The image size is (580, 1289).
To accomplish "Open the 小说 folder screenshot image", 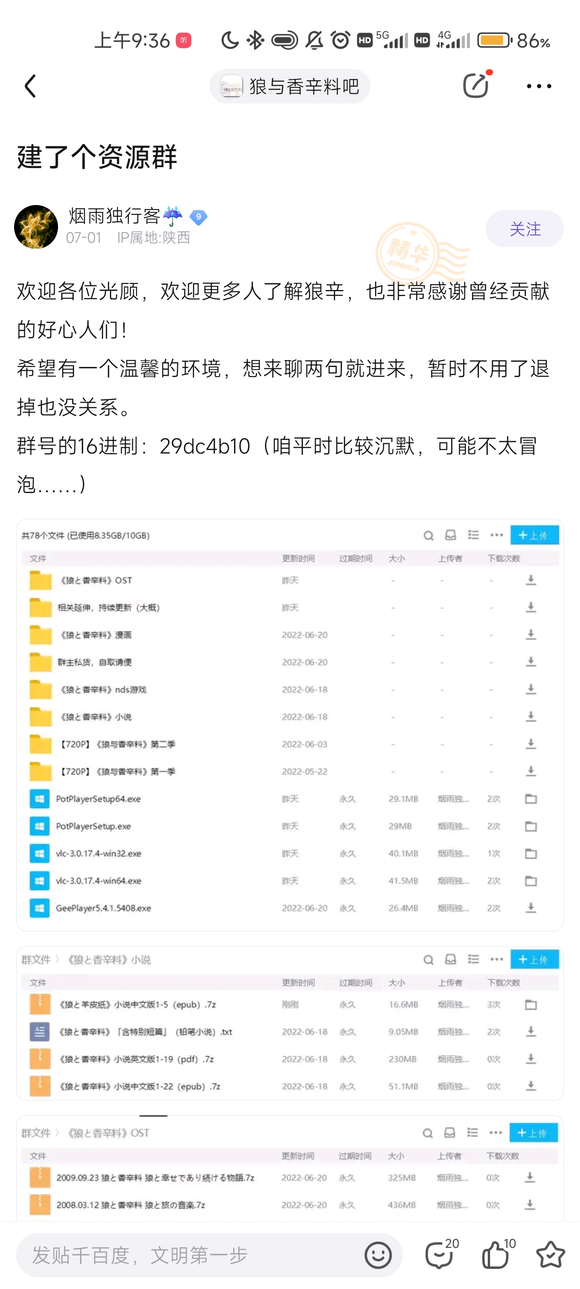I will (290, 1023).
